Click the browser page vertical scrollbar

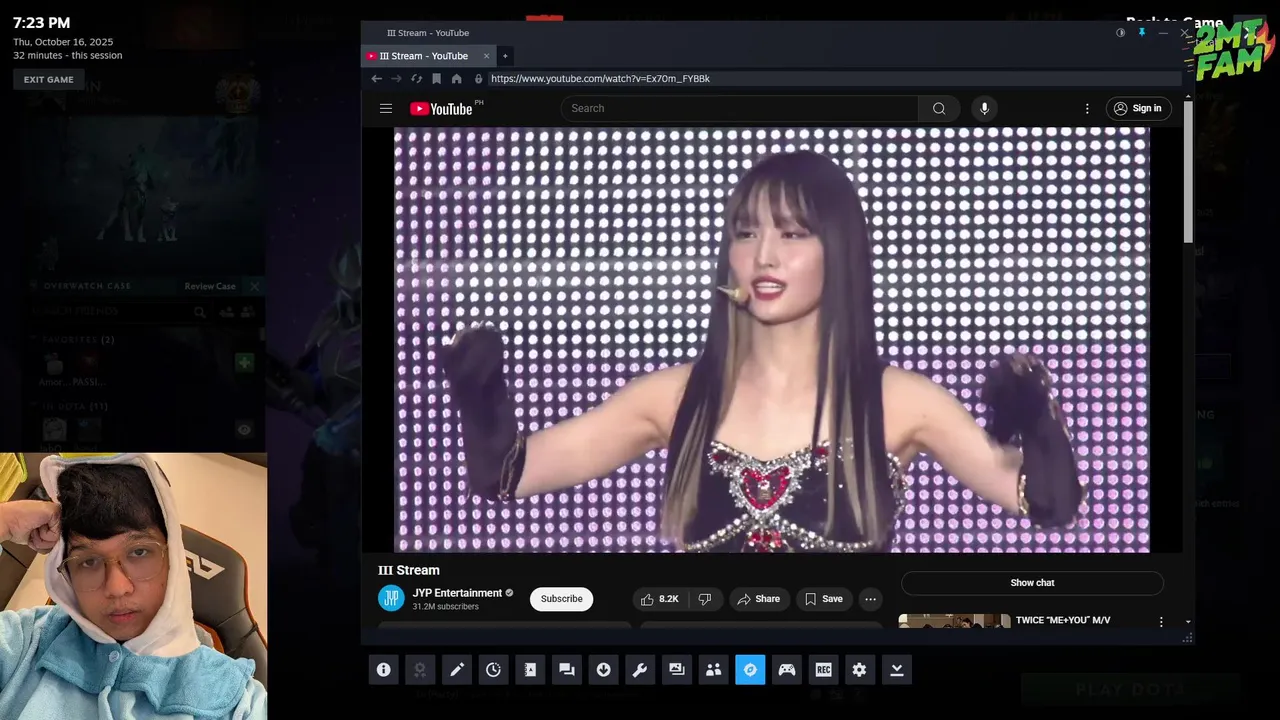[1188, 172]
